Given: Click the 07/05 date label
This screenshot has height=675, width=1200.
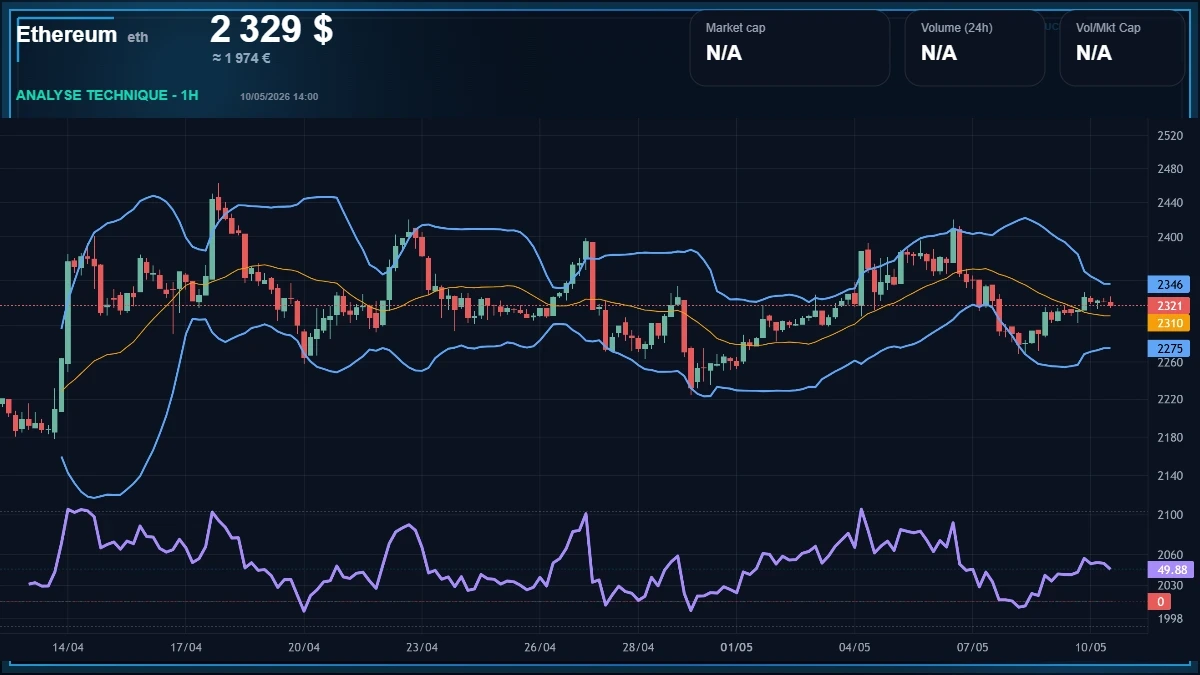Looking at the screenshot, I should pos(972,647).
